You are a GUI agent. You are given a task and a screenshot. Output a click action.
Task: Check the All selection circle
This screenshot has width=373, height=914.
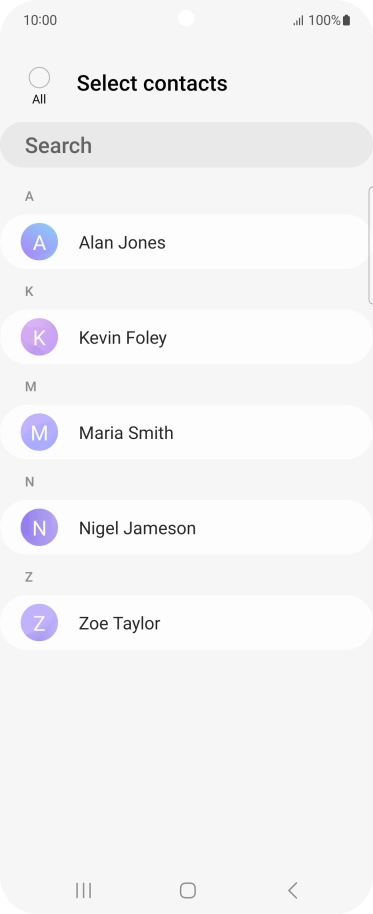(x=39, y=78)
